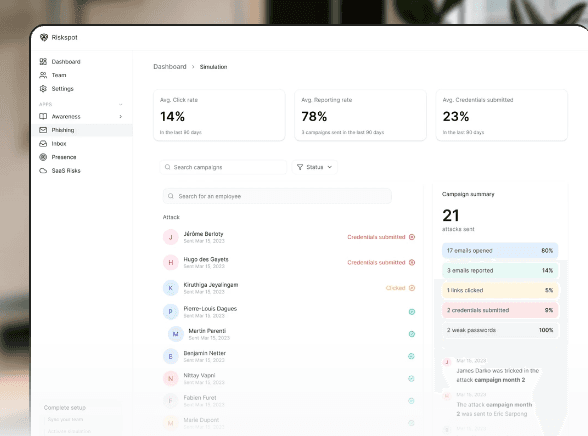Click the magnifier icon in Search campaigns

(x=167, y=167)
